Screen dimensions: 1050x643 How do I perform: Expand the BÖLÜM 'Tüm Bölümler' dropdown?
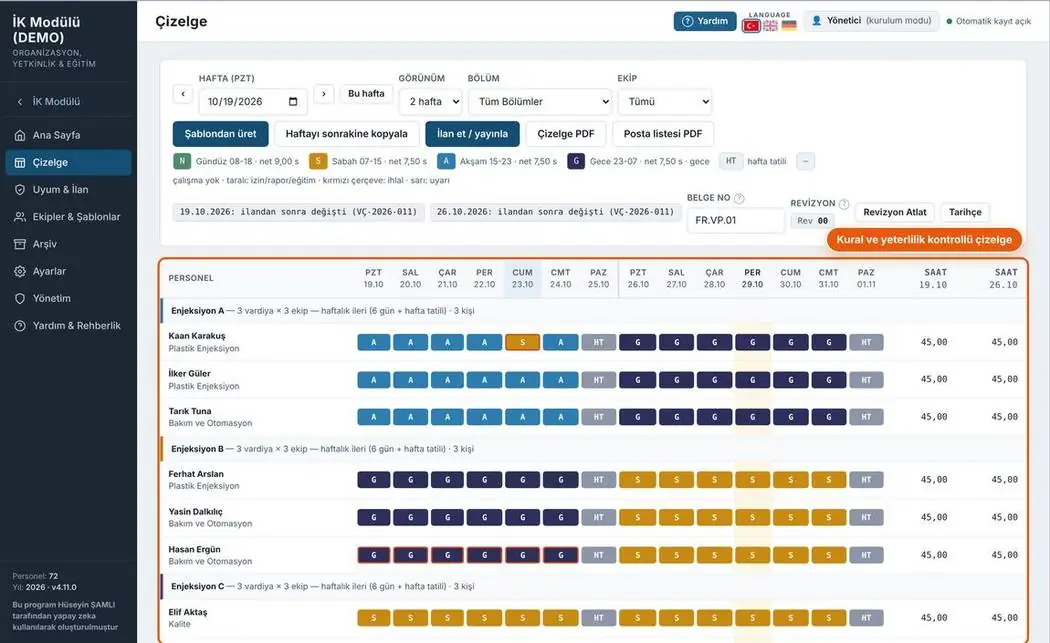(x=540, y=102)
